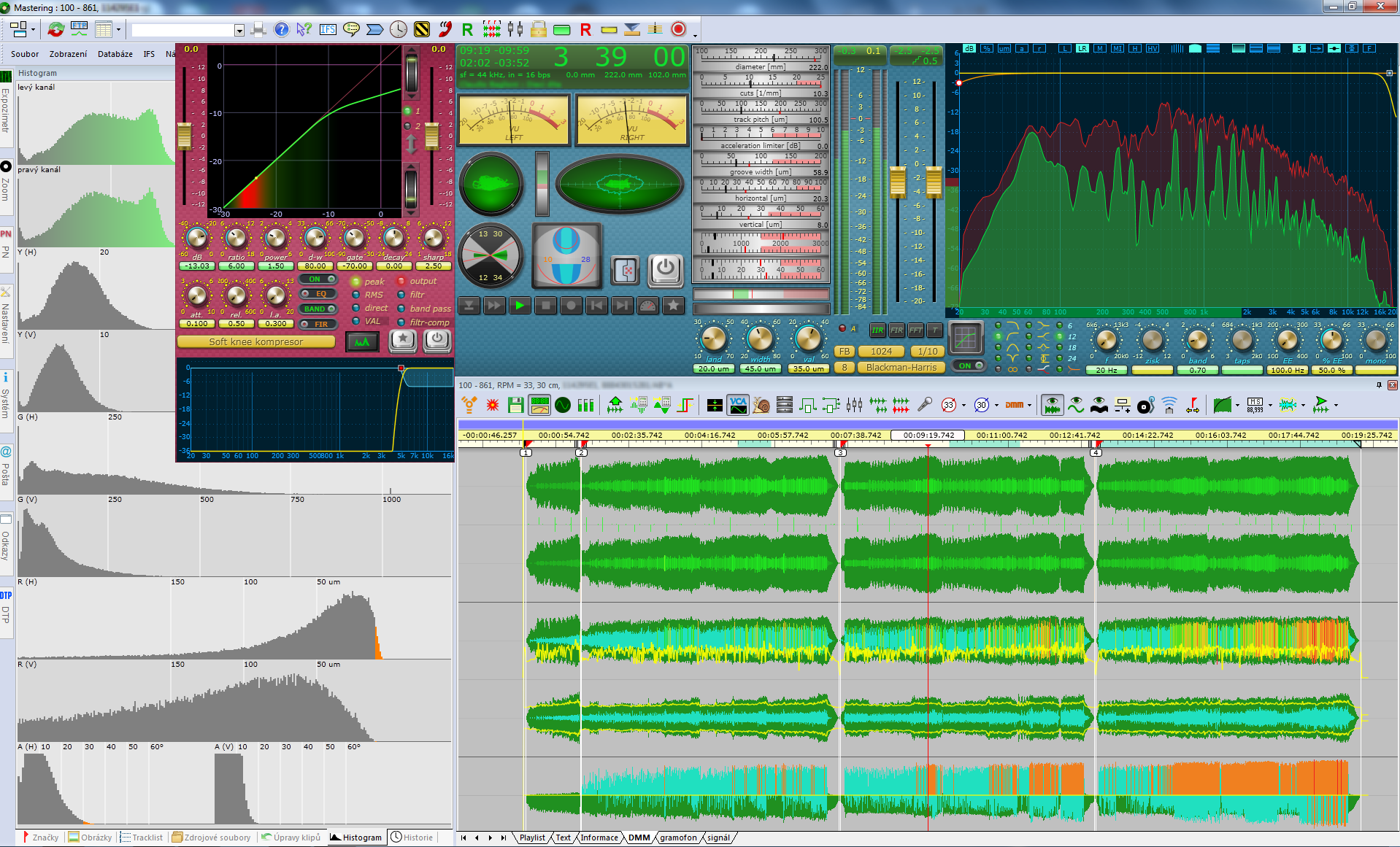
Task: Toggle the compressor ON switch
Action: pyautogui.click(x=318, y=279)
